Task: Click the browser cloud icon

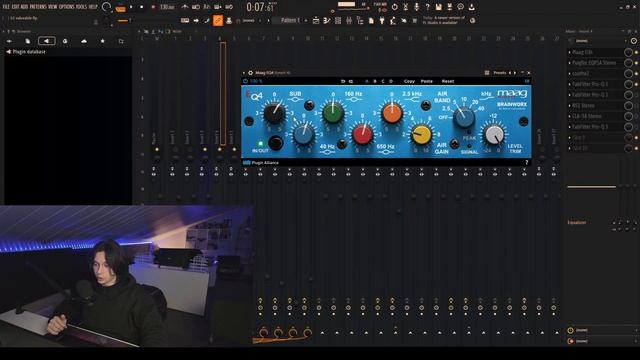Action: point(84,41)
